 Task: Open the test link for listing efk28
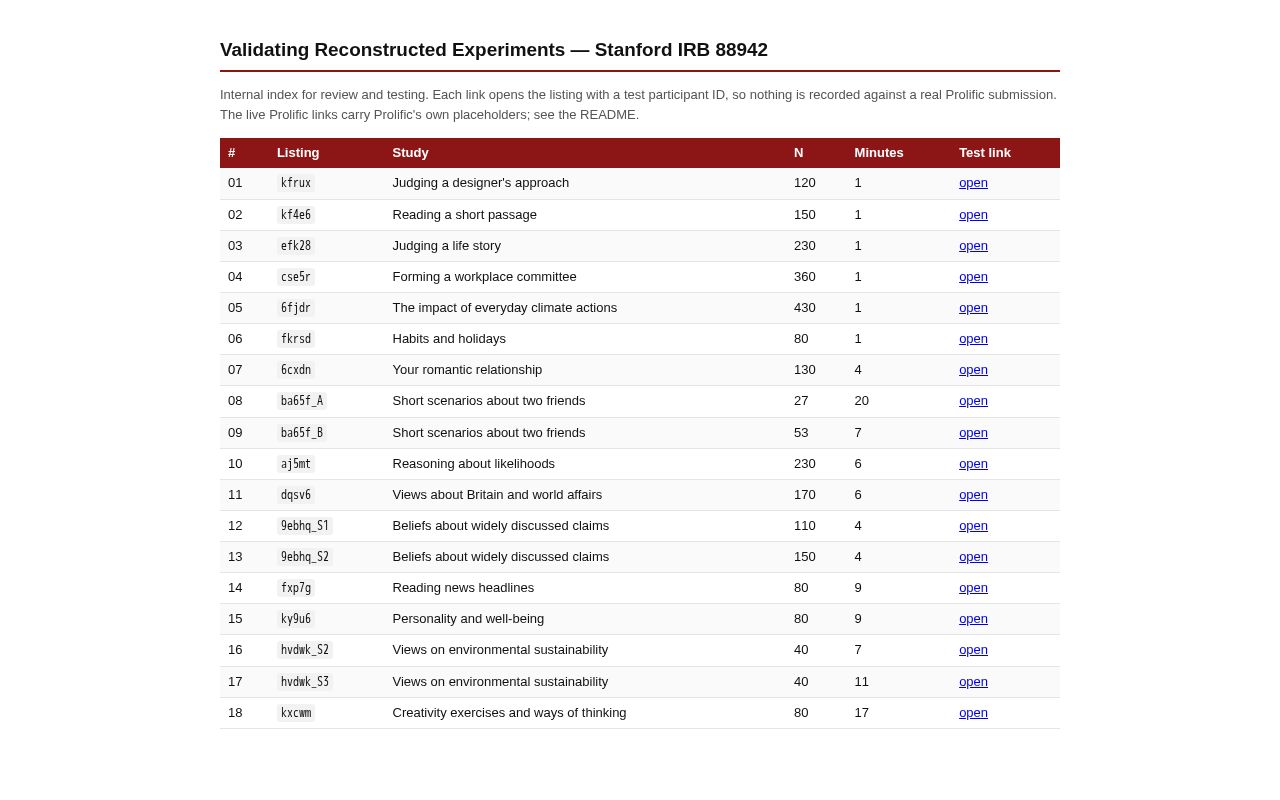(973, 246)
